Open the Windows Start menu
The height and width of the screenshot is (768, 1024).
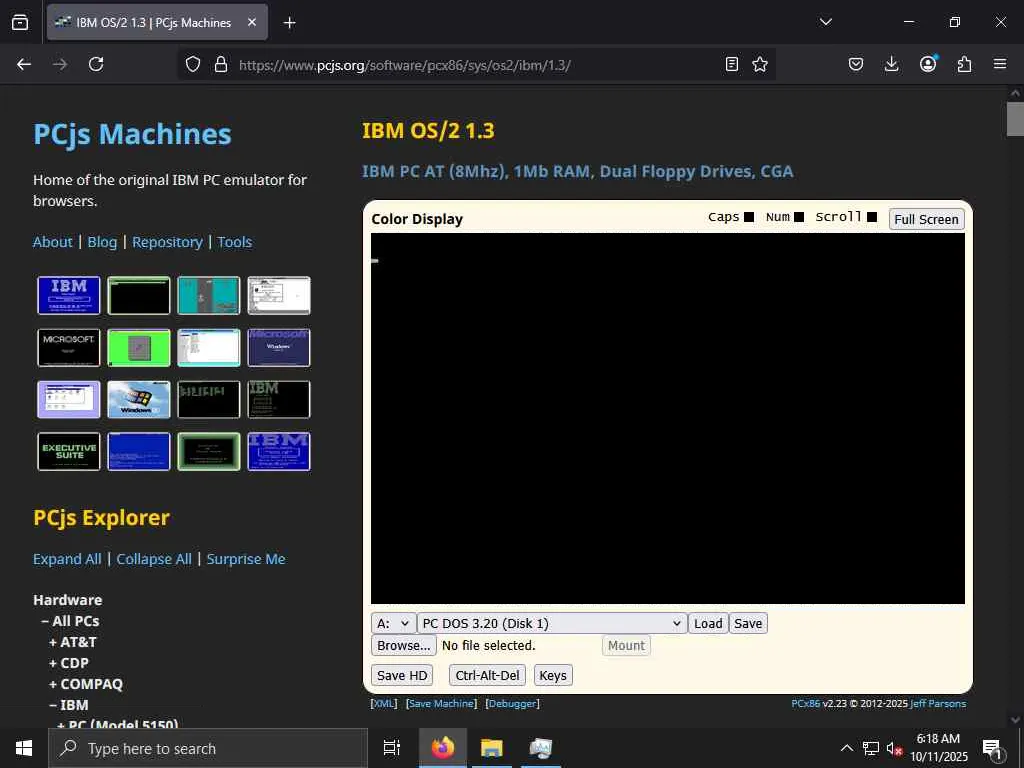[24, 748]
